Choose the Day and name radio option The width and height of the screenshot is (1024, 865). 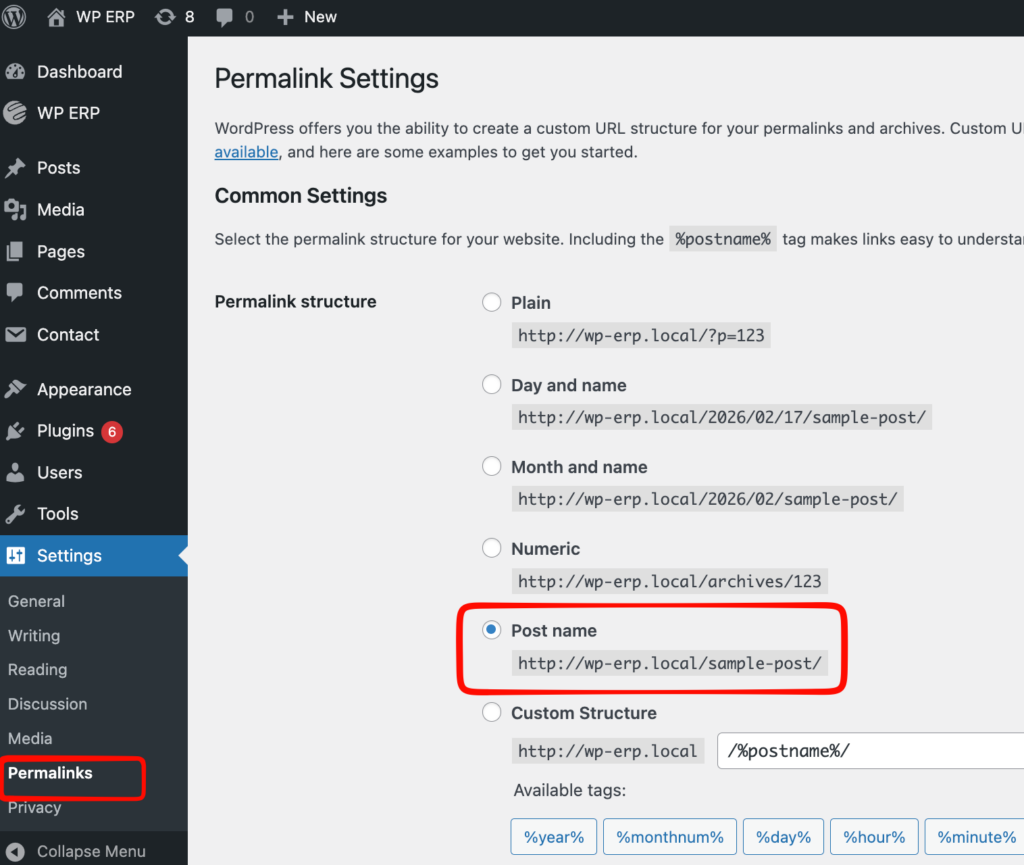(492, 385)
